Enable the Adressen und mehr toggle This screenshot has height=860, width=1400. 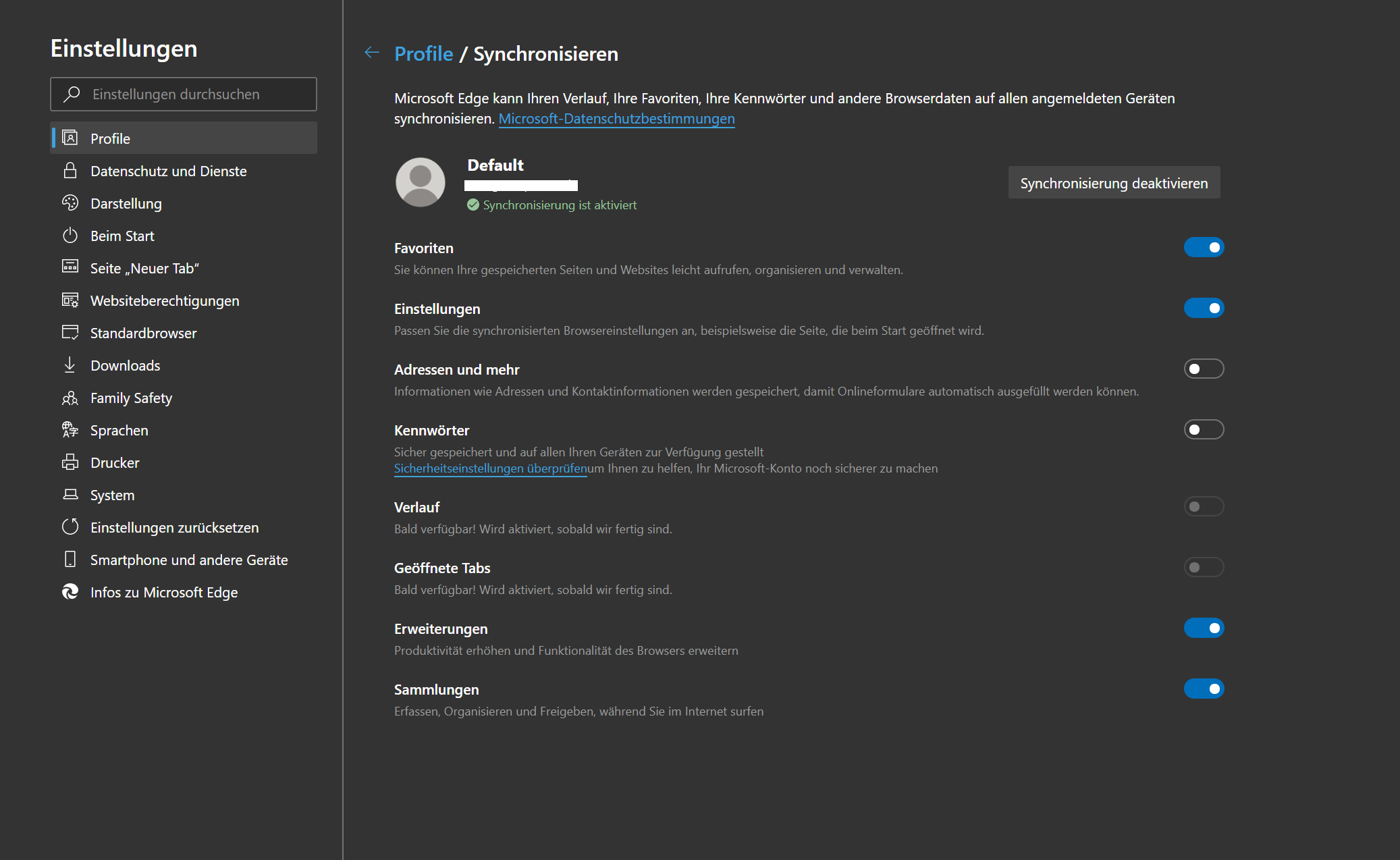1204,369
